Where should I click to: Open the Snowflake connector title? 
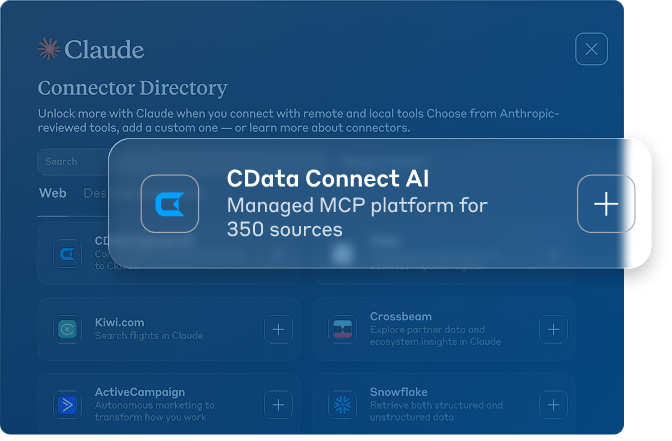click(x=398, y=392)
